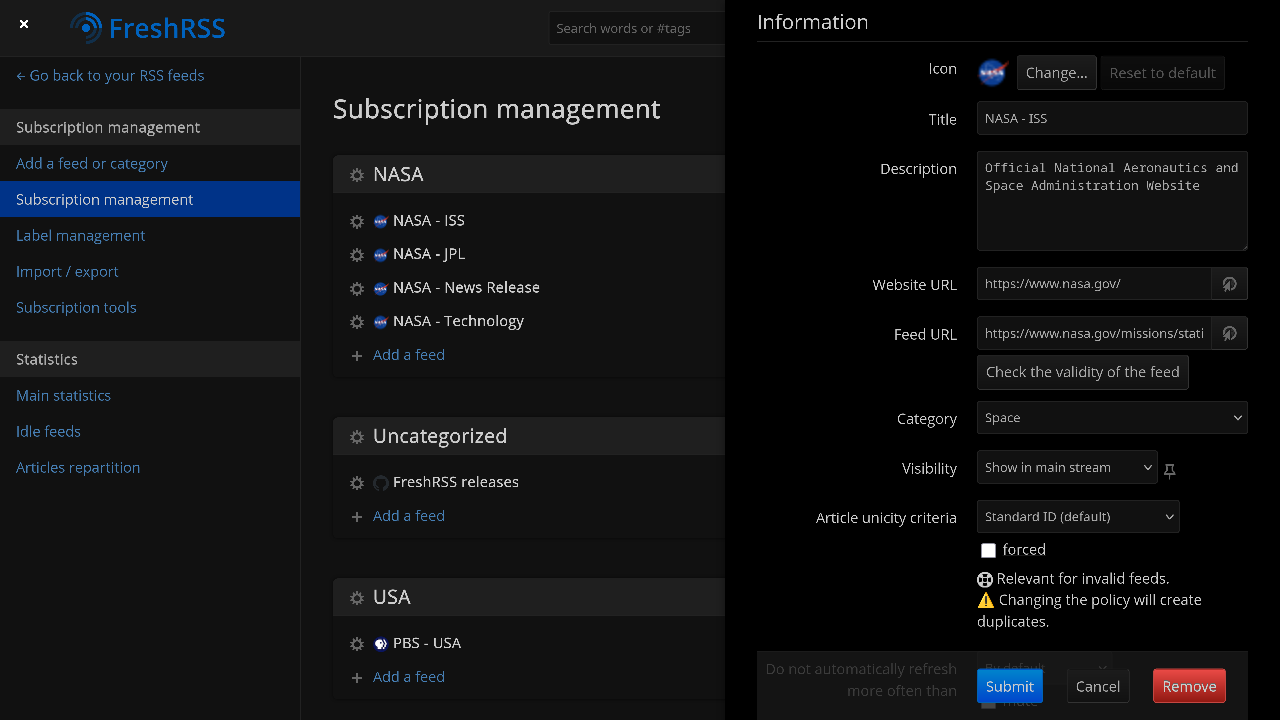
Task: Select Label management in the sidebar
Action: 80,235
